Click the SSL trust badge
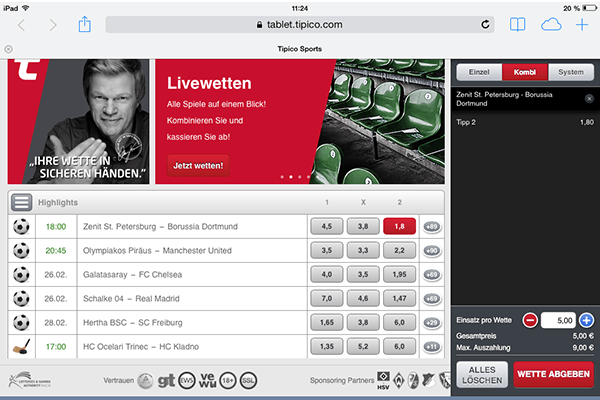The image size is (600, 400). coord(248,380)
